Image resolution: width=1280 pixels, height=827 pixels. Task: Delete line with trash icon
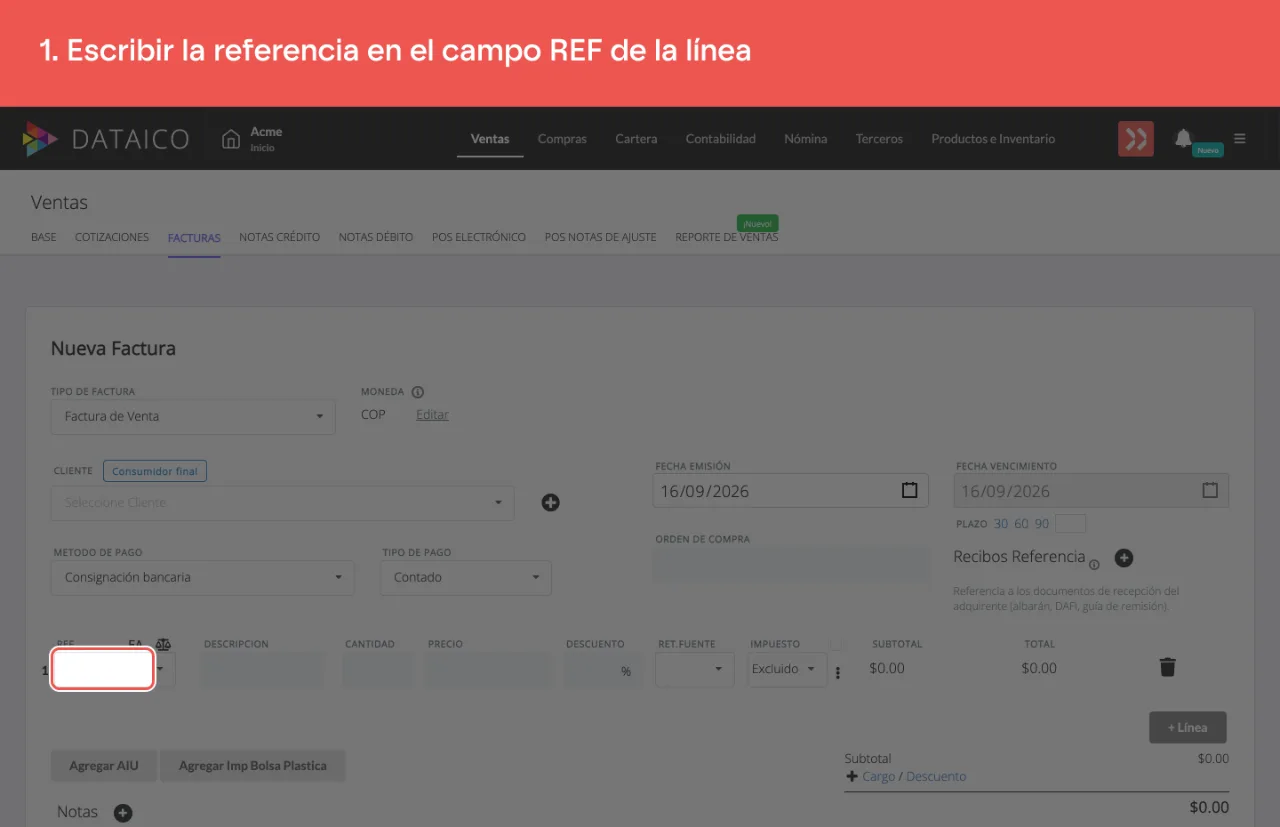1167,667
